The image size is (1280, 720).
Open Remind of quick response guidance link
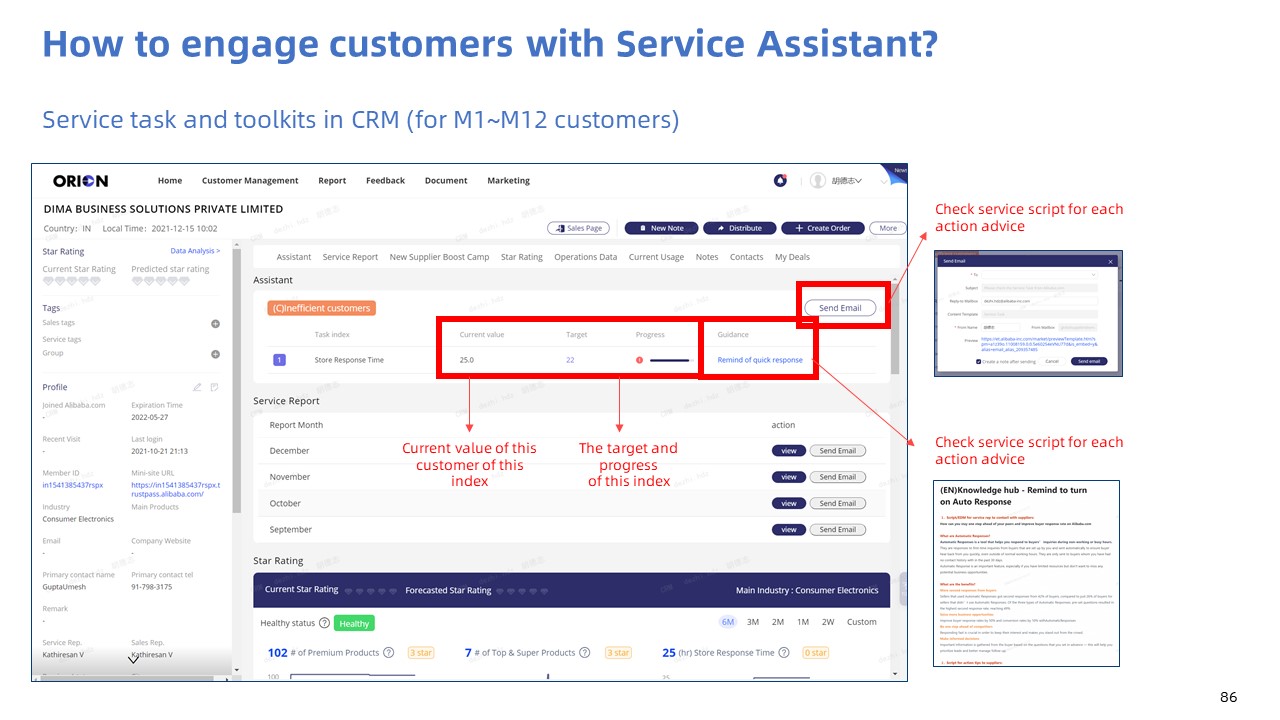pos(760,360)
